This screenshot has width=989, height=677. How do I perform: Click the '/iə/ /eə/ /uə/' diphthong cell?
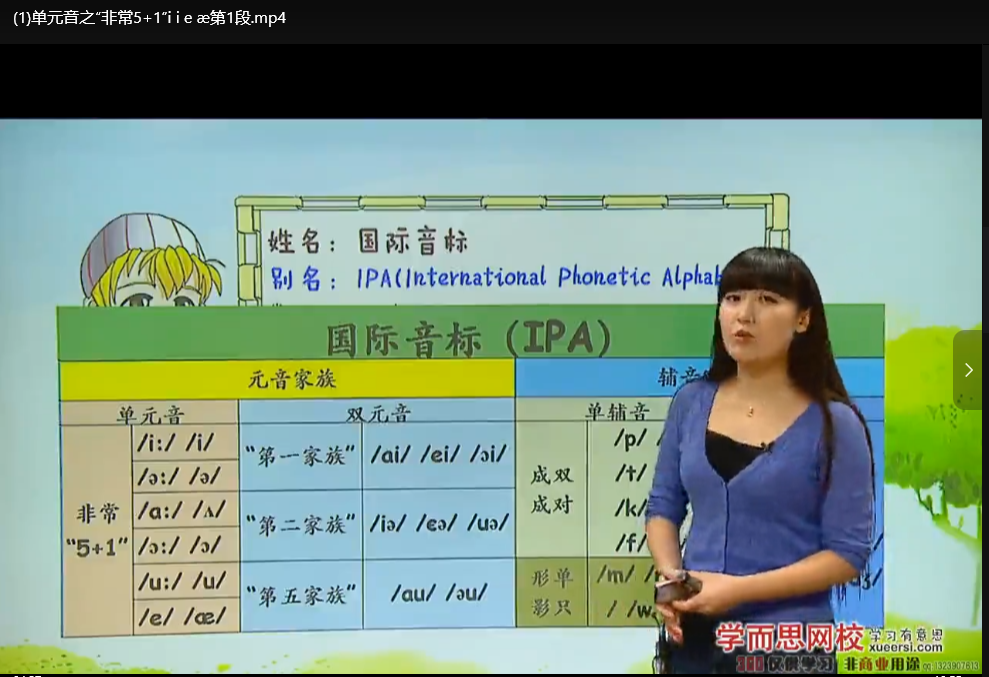pos(439,523)
